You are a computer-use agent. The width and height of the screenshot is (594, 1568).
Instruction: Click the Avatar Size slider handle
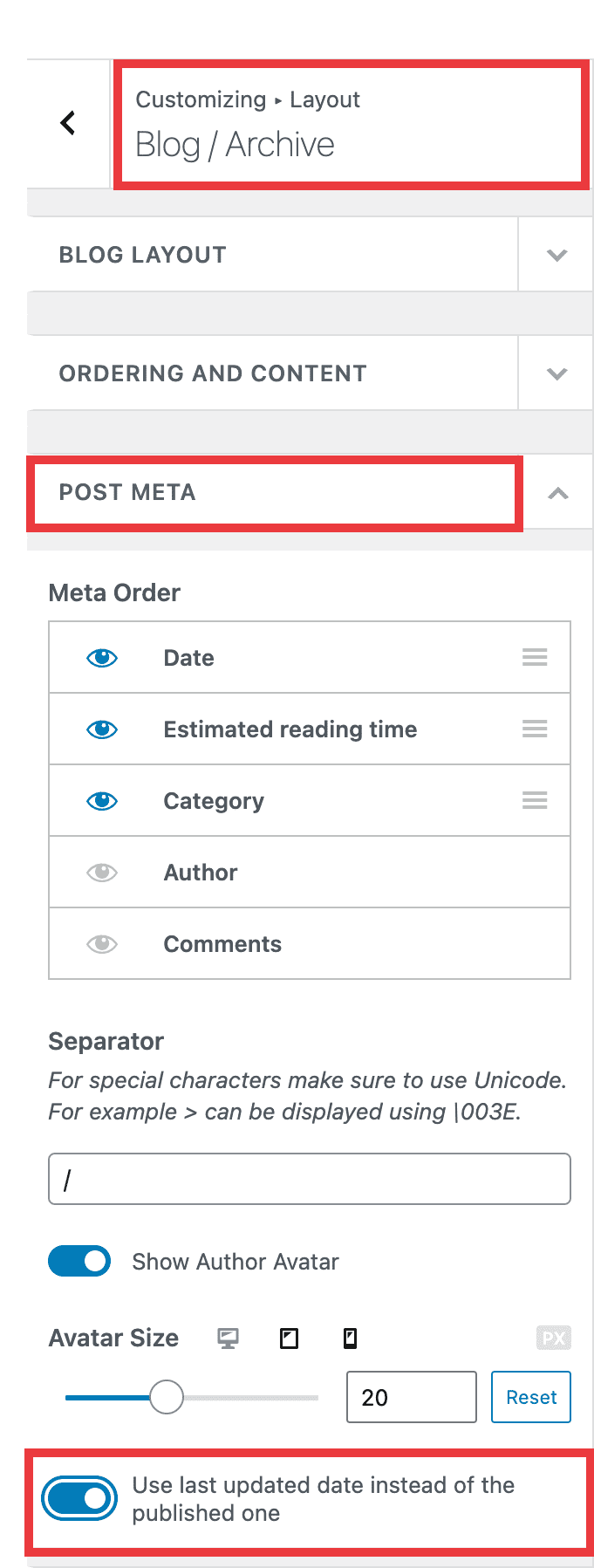coord(166,1397)
